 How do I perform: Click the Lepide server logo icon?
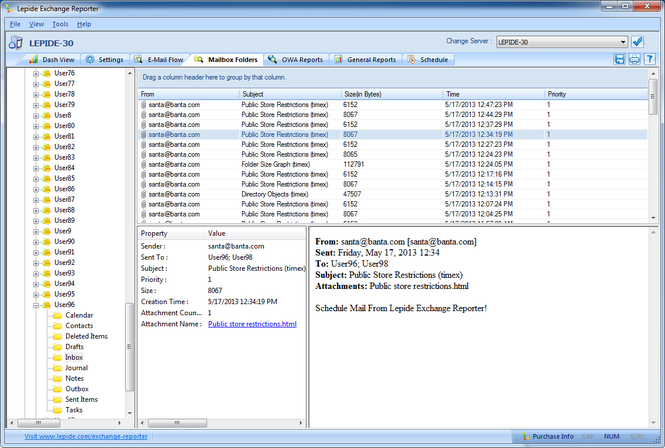pos(16,42)
